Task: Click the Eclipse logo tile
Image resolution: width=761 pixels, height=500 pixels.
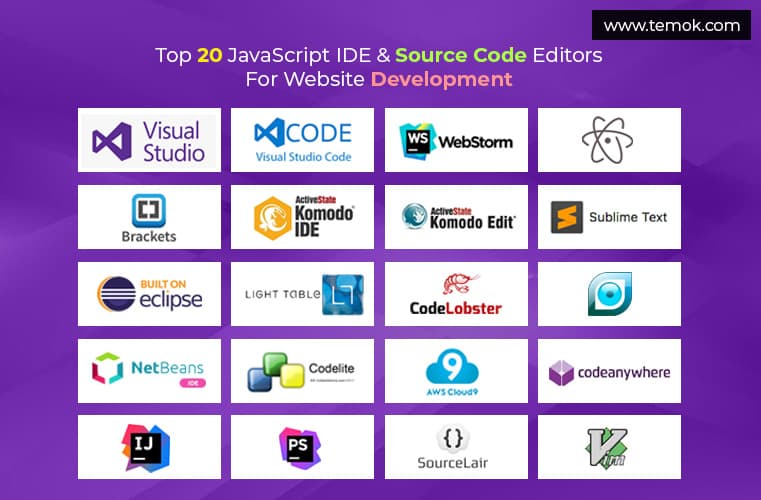Action: click(149, 294)
